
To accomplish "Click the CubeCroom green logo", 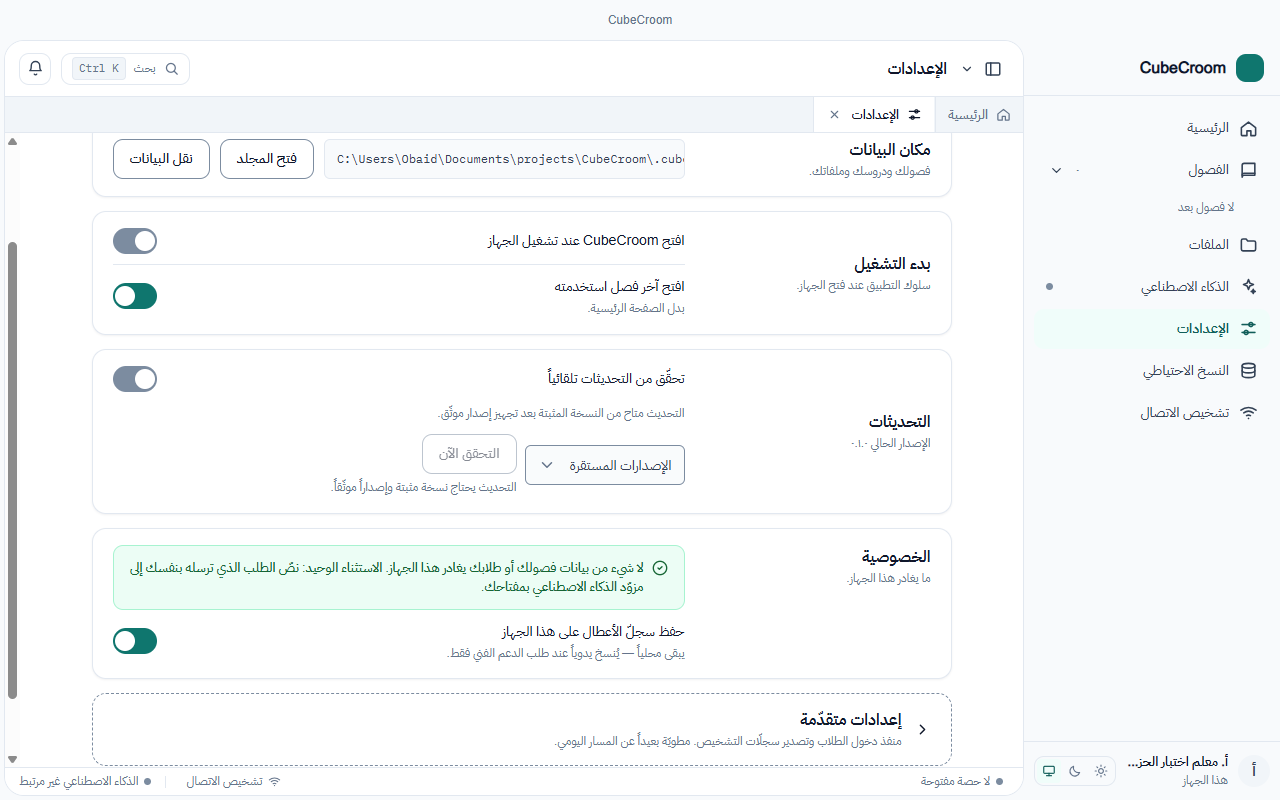I will (x=1250, y=68).
